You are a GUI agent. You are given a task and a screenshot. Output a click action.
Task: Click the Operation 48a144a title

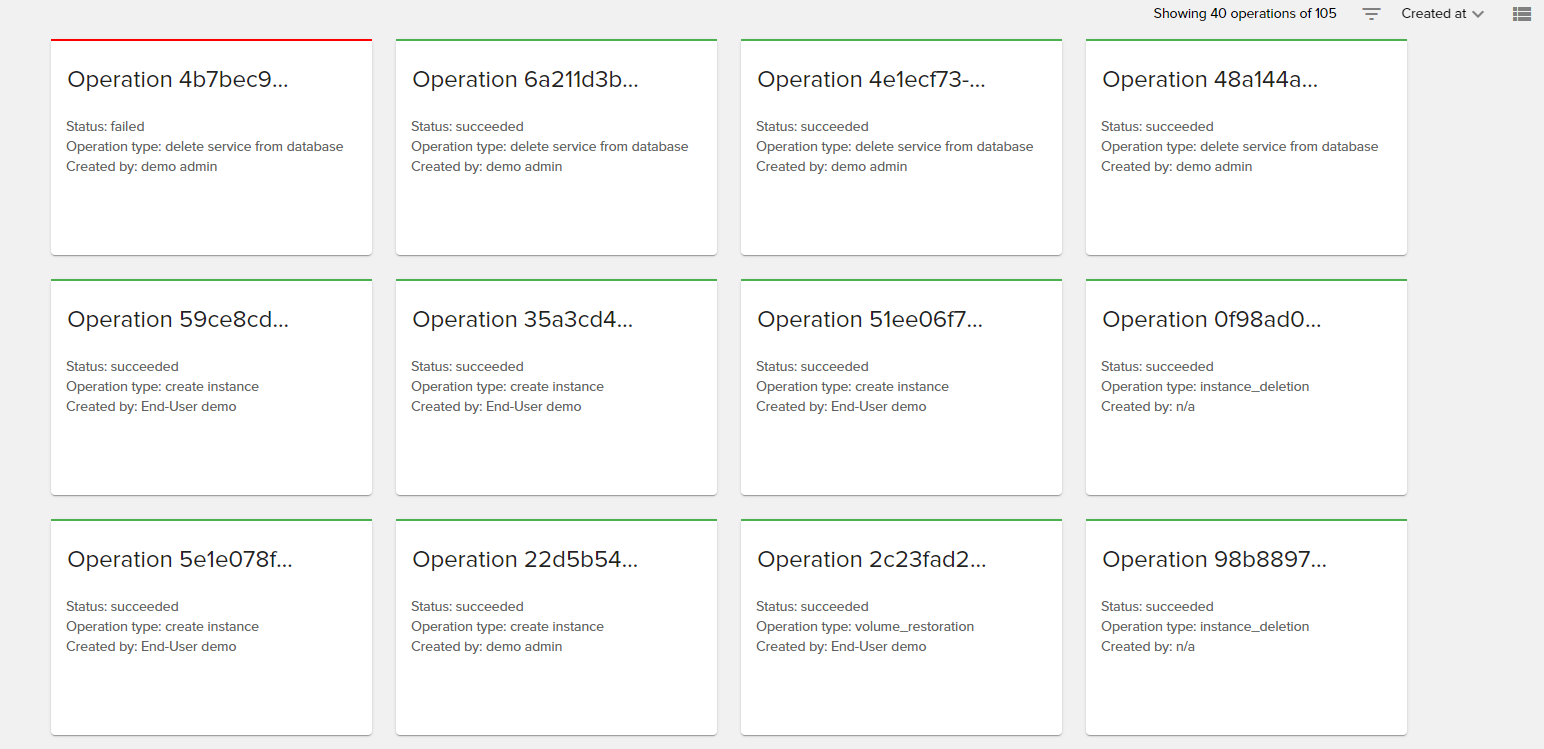(1210, 79)
